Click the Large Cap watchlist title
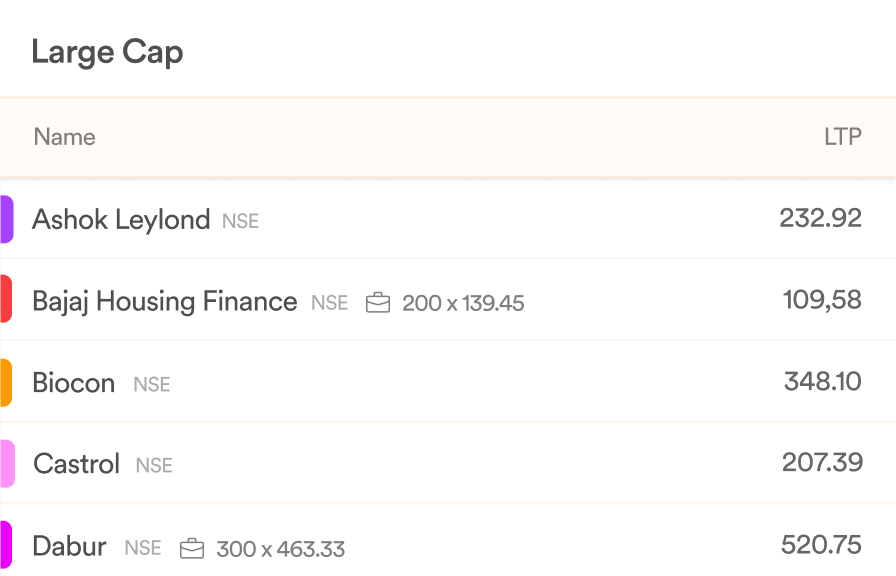Image resolution: width=896 pixels, height=576 pixels. click(107, 53)
